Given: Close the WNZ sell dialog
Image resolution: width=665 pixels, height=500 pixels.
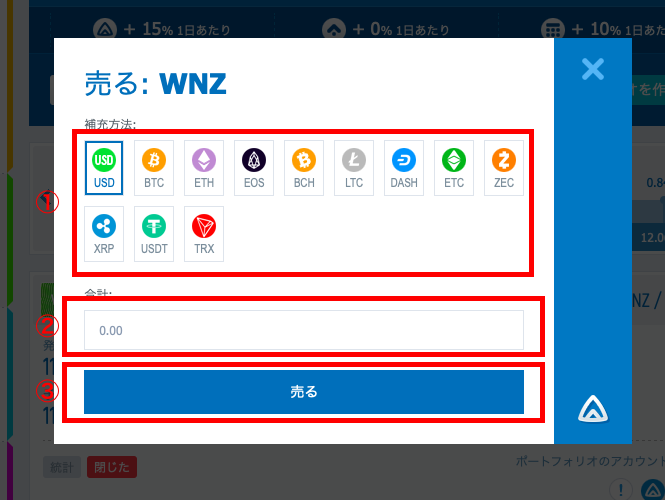Looking at the screenshot, I should click(592, 69).
